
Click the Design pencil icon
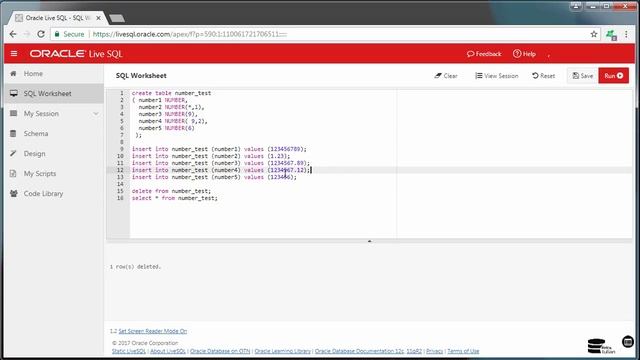(13, 153)
